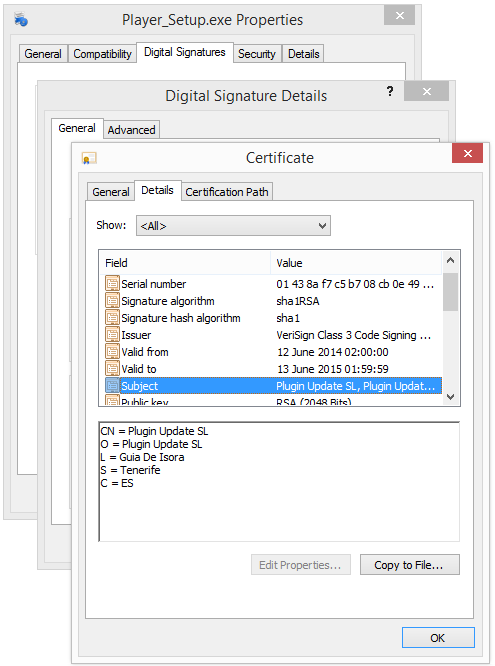The height and width of the screenshot is (666, 495).
Task: Open the Show <All> dropdown
Action: (233, 226)
